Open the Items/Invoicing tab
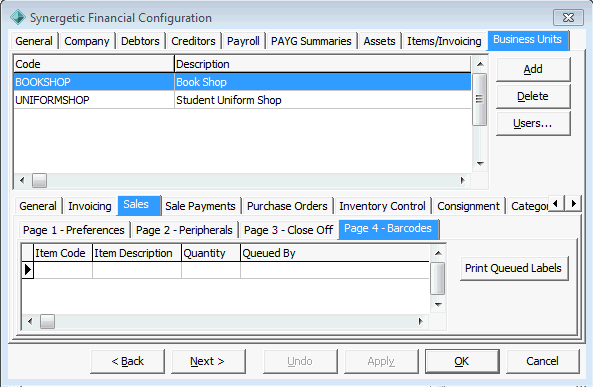Image resolution: width=593 pixels, height=387 pixels. 444,41
